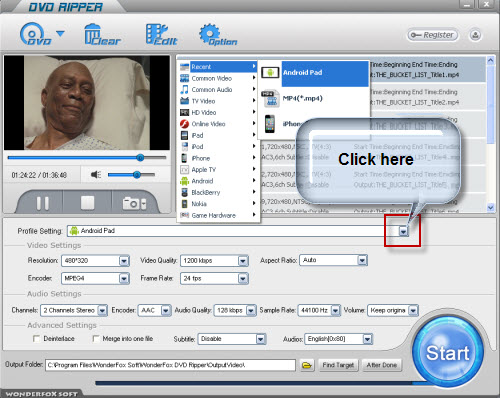This screenshot has height=398, width=500.
Task: Enable Merge into one file checkbox
Action: pyautogui.click(x=96, y=339)
